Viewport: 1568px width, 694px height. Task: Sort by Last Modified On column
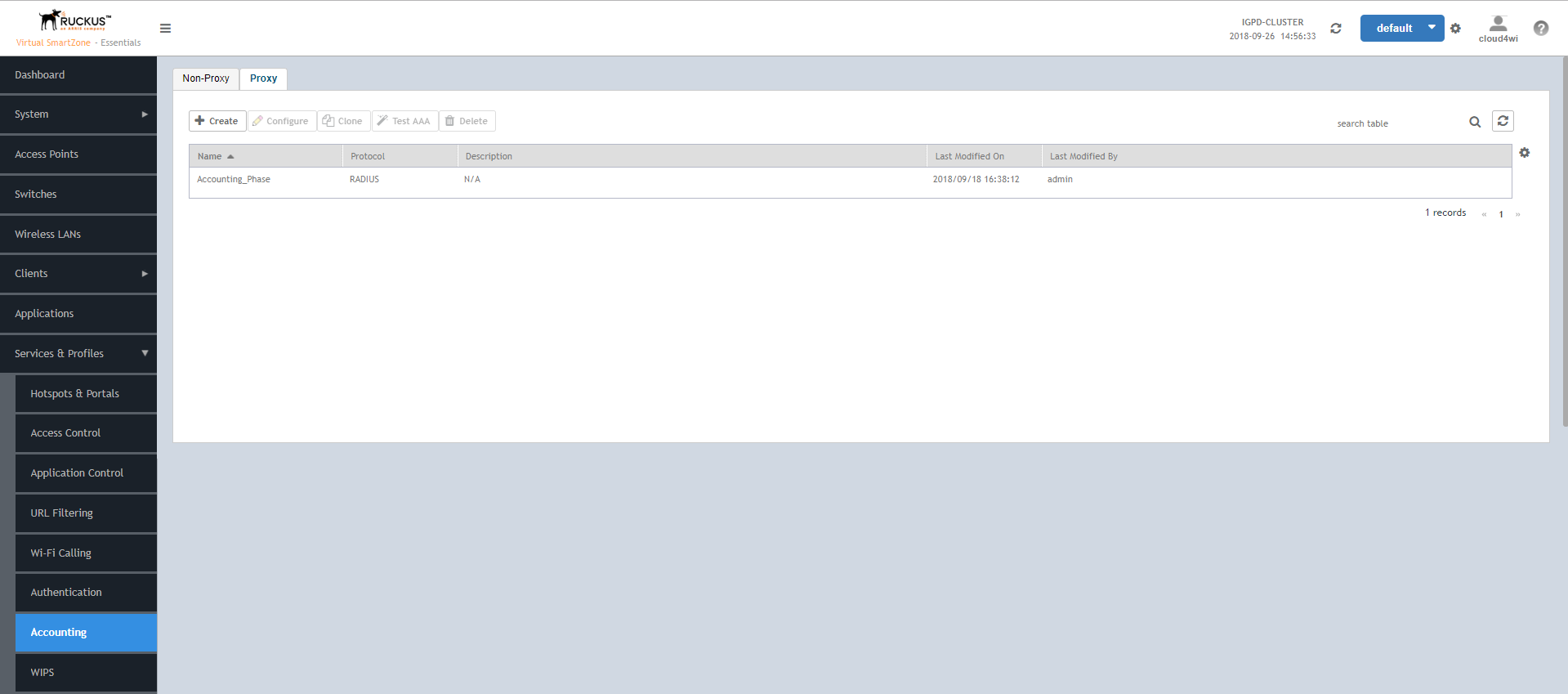point(985,156)
